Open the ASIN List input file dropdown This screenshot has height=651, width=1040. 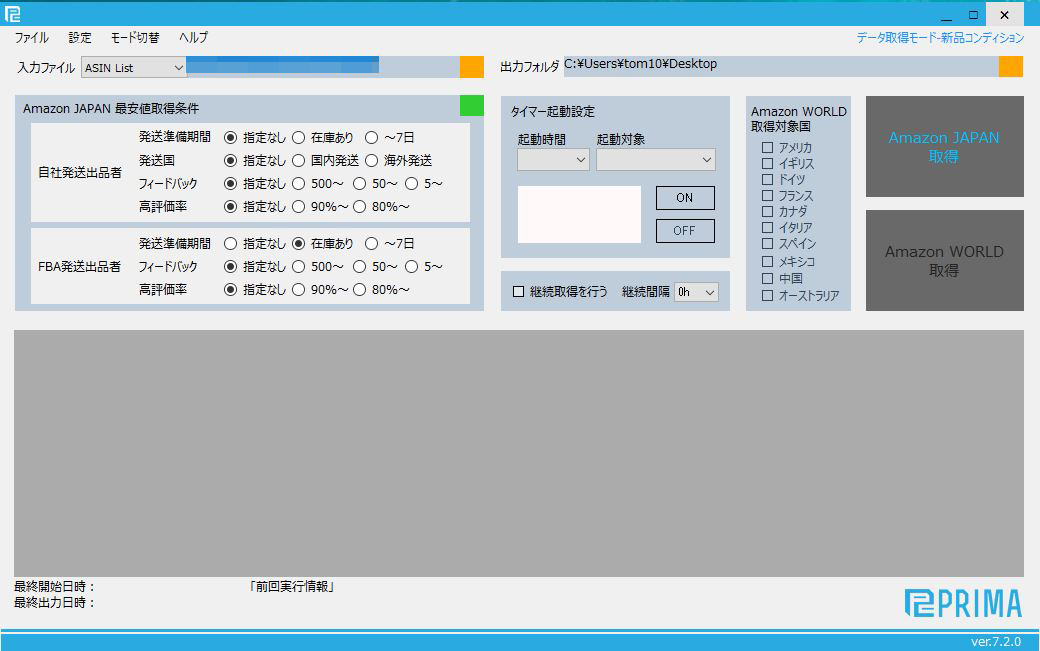click(133, 68)
